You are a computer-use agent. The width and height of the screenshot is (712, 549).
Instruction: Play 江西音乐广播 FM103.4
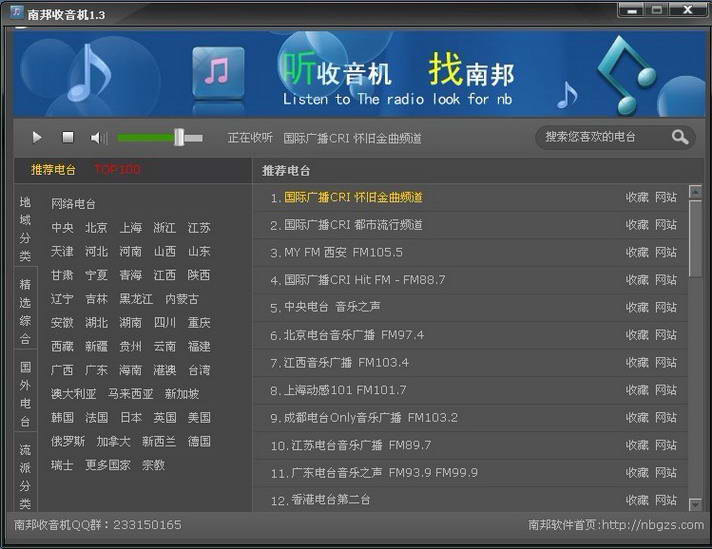346,362
